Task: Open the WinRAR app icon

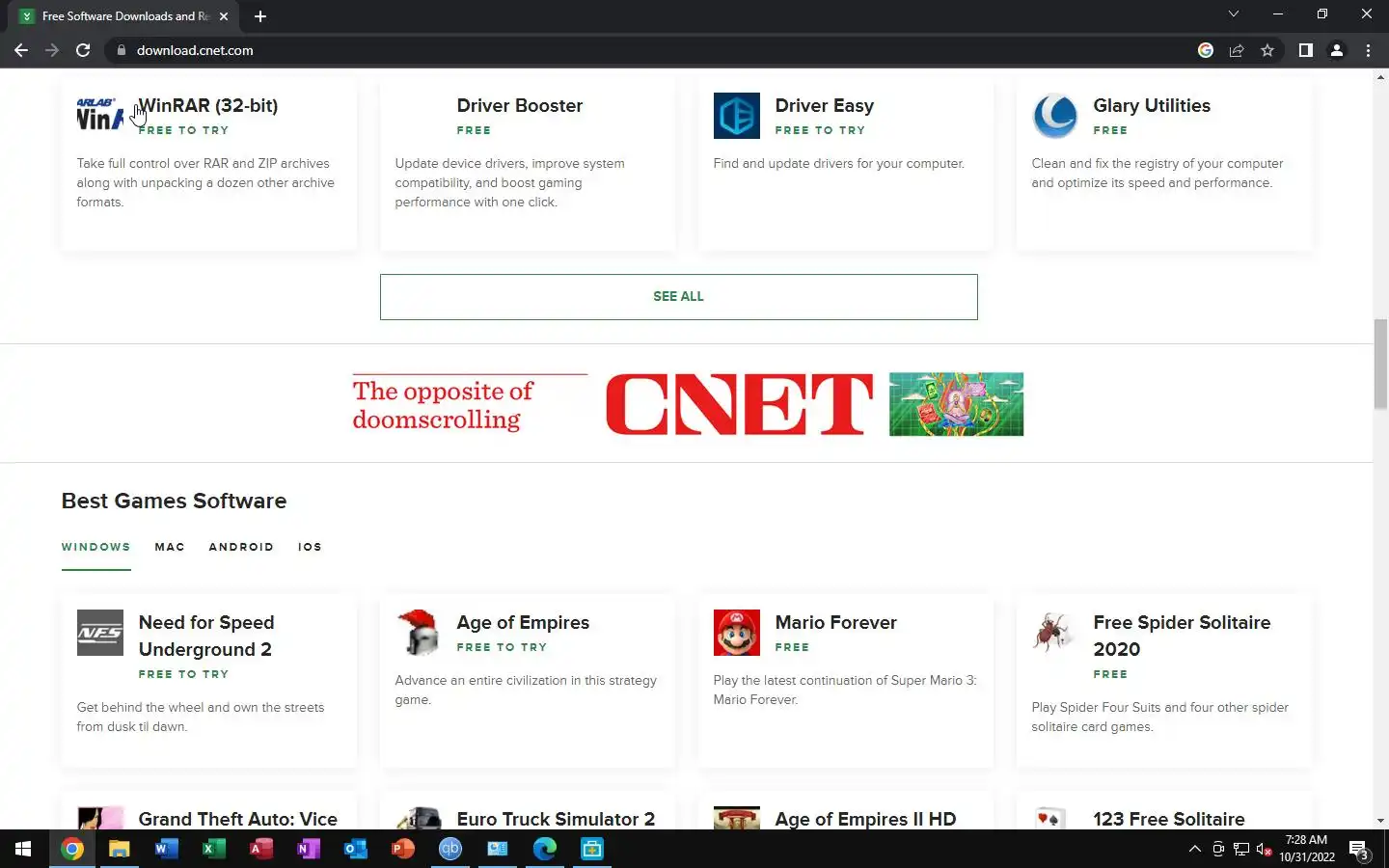Action: 100,116
